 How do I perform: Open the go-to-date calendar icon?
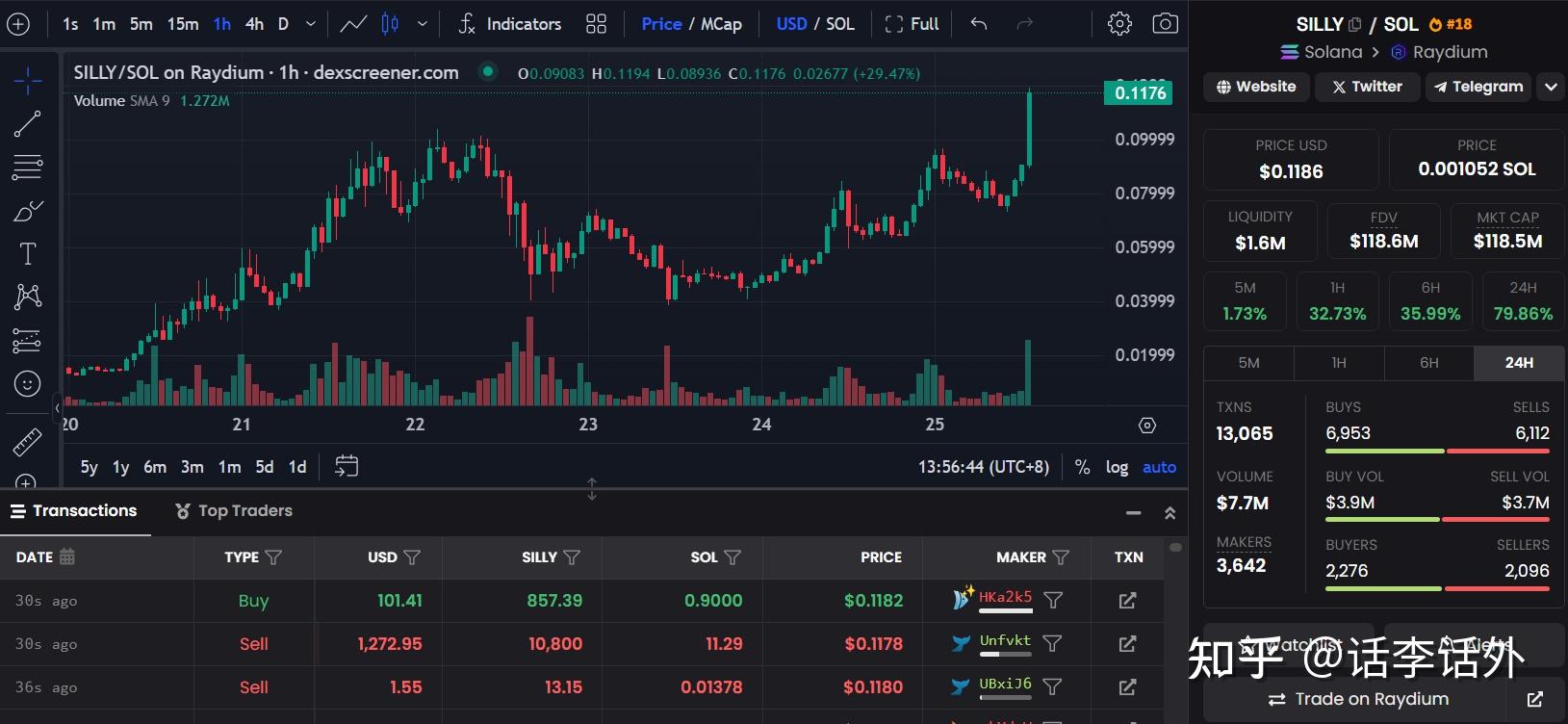click(x=347, y=466)
